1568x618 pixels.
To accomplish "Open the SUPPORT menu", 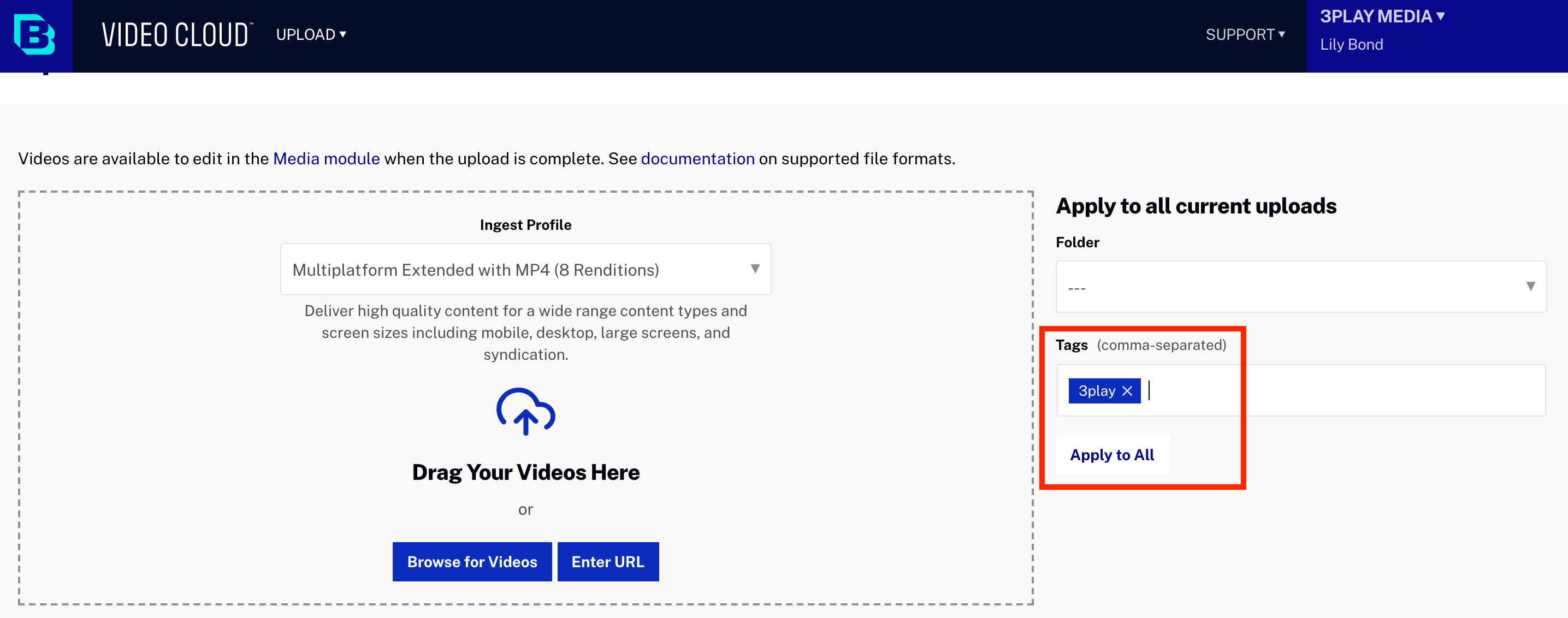I will coord(1245,35).
